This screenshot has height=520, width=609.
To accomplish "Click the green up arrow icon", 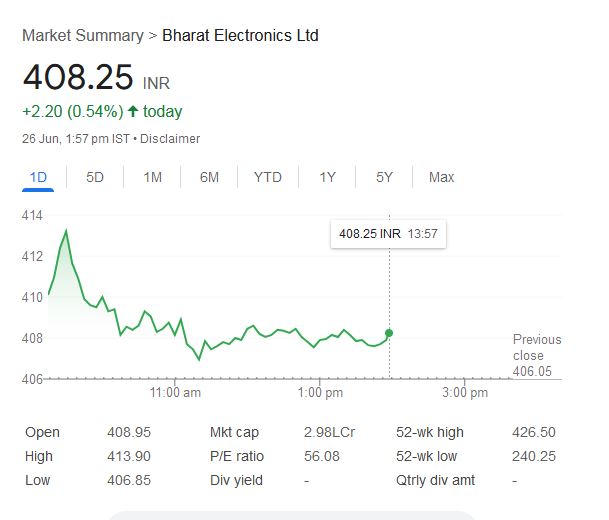I will [x=132, y=111].
